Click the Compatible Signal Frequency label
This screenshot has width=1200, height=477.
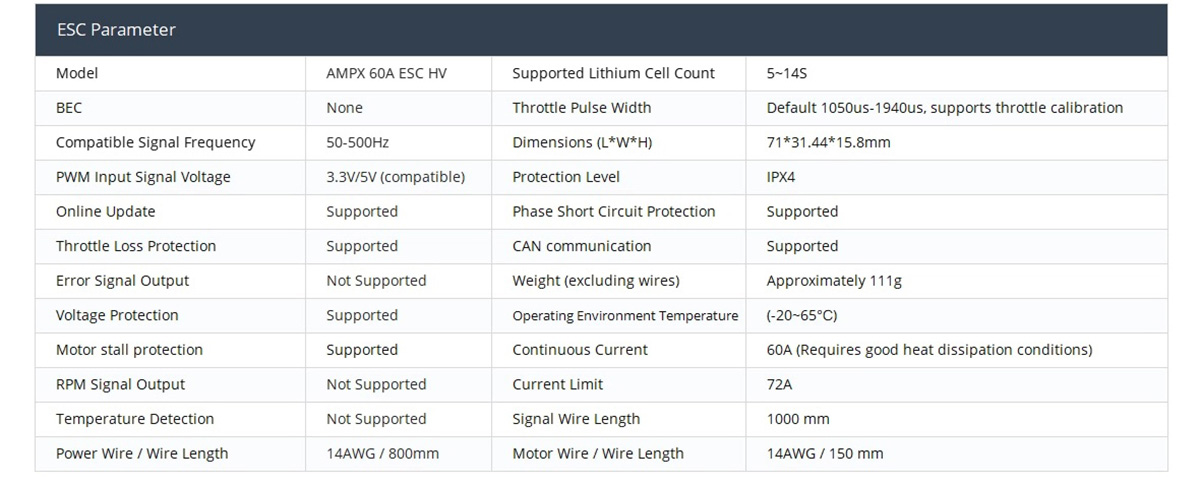[x=155, y=142]
